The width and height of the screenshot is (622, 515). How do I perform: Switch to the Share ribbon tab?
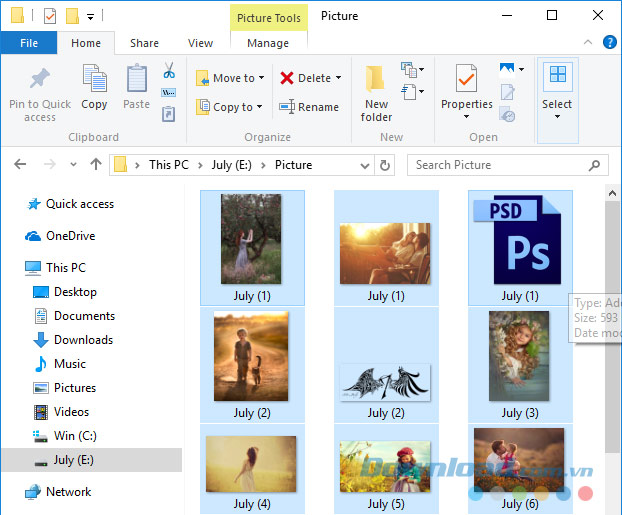click(x=144, y=43)
